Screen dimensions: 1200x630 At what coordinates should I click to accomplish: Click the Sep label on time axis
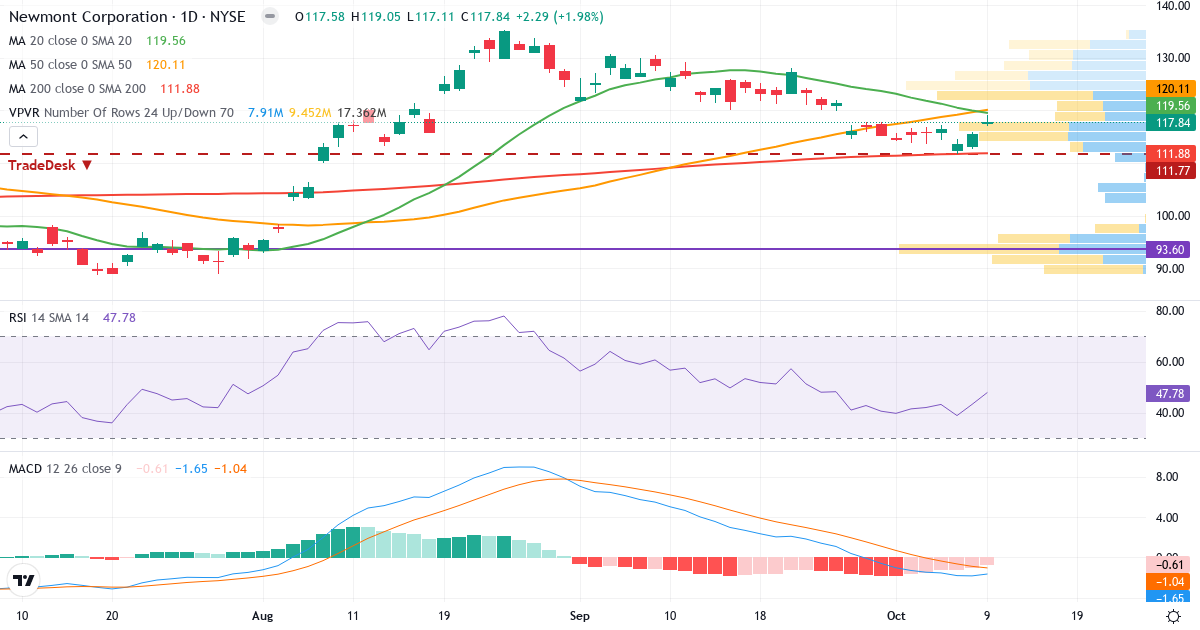pos(579,615)
